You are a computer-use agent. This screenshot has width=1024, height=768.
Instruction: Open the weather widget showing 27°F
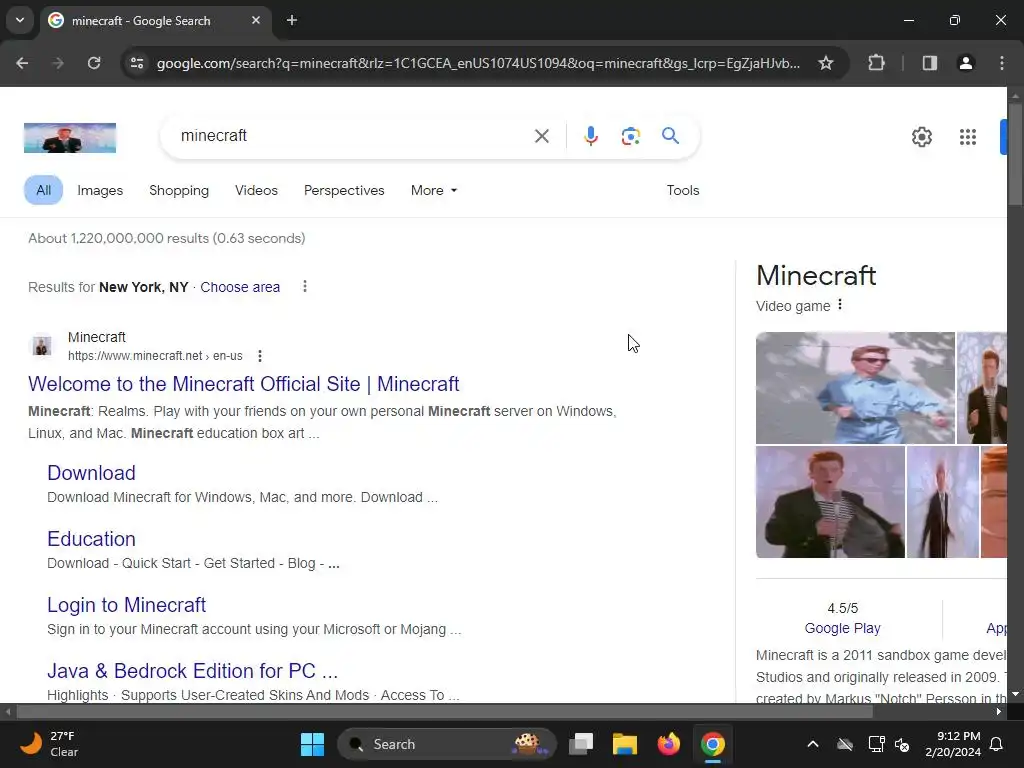[50, 744]
